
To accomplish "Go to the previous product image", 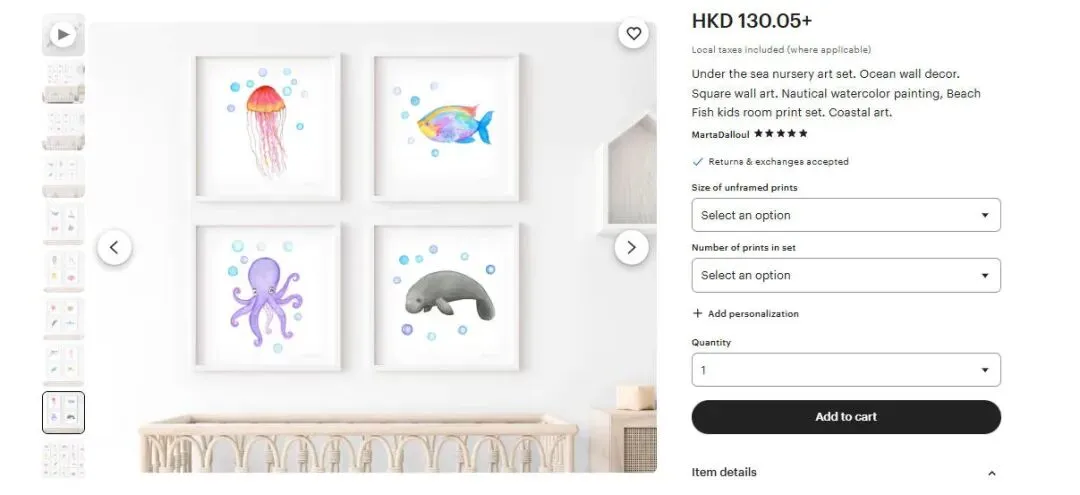I will 114,247.
